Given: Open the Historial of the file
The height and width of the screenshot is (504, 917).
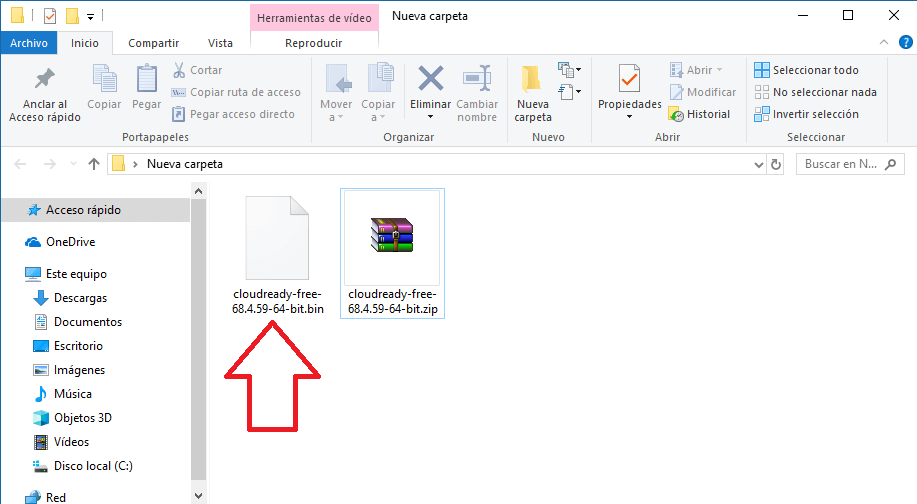Looking at the screenshot, I should pyautogui.click(x=699, y=114).
